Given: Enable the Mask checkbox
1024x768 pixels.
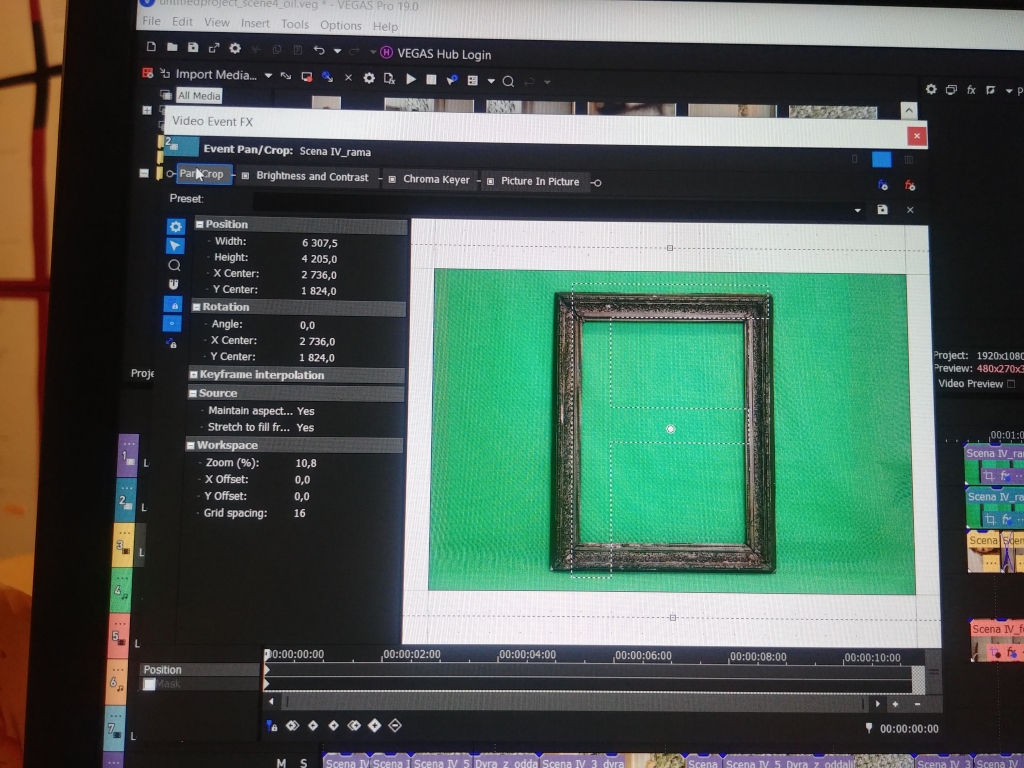Looking at the screenshot, I should (150, 685).
